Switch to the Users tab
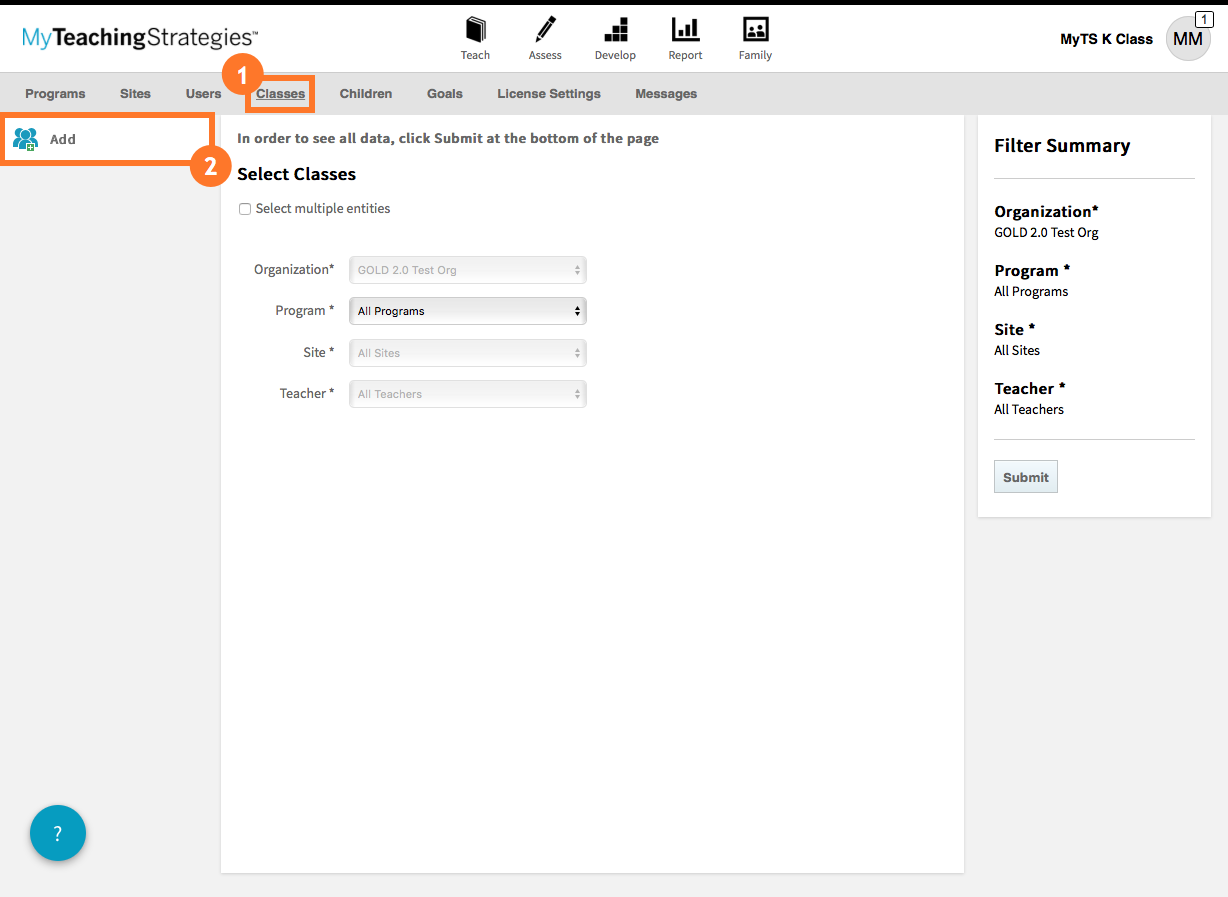The width and height of the screenshot is (1228, 897). click(203, 93)
